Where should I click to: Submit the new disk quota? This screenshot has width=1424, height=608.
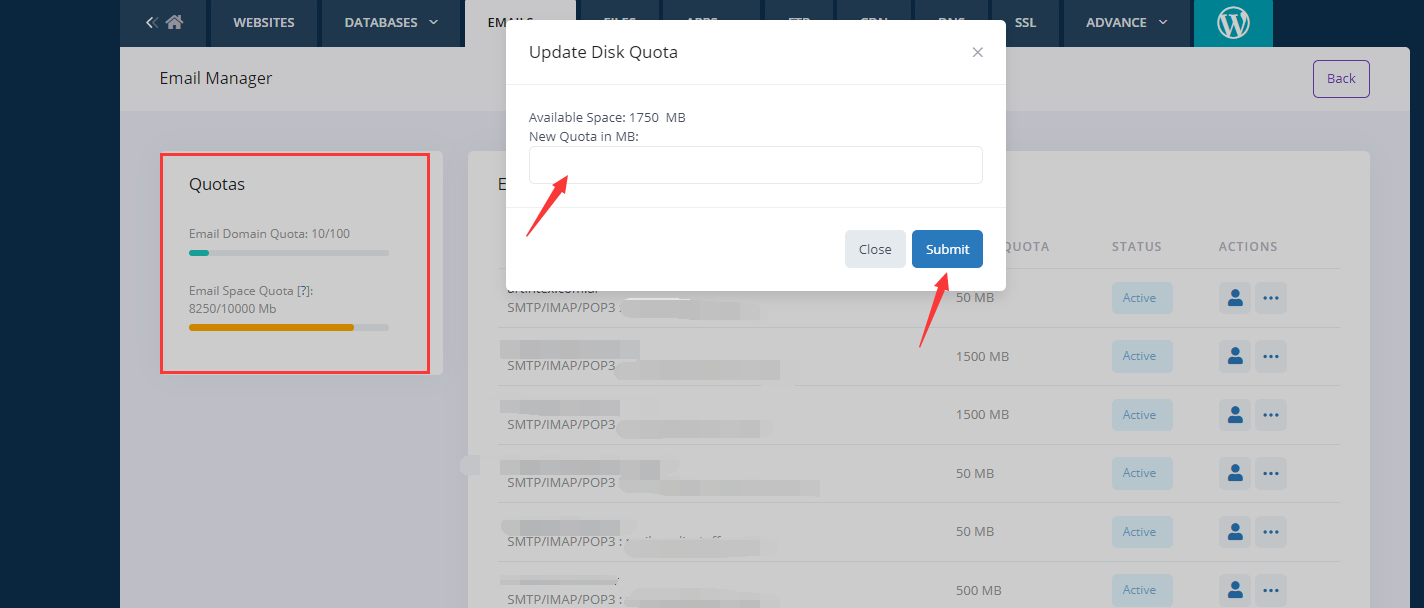coord(946,249)
